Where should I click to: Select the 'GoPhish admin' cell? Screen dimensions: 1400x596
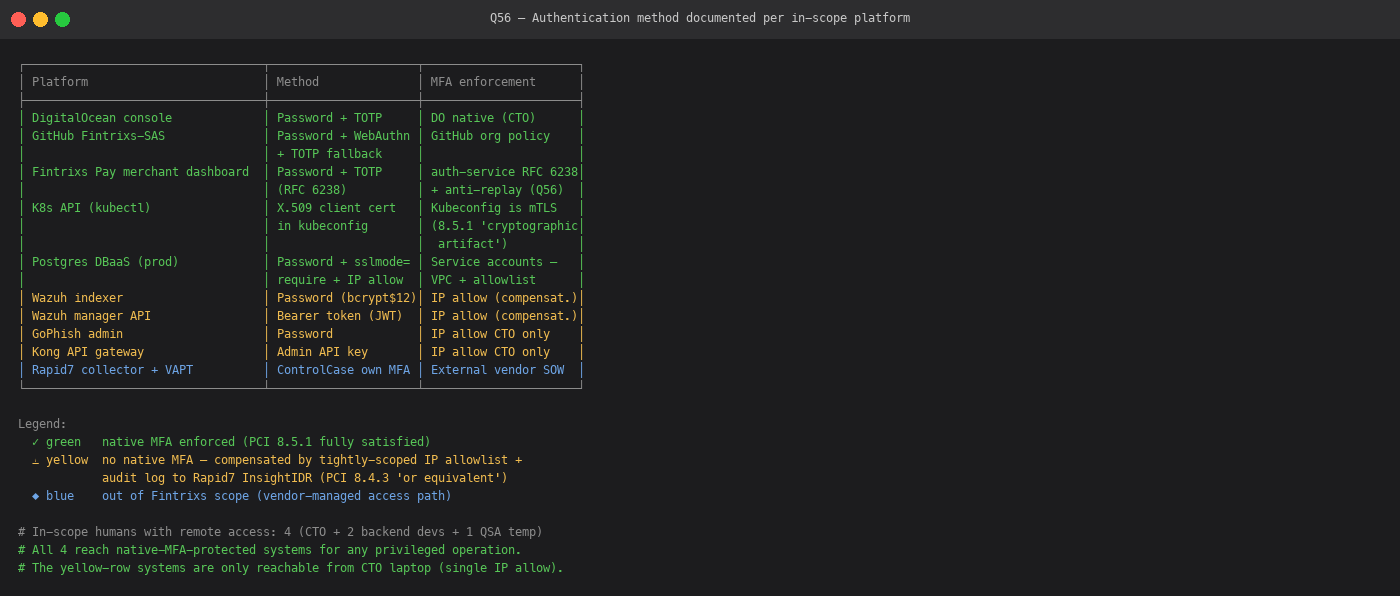coord(77,334)
